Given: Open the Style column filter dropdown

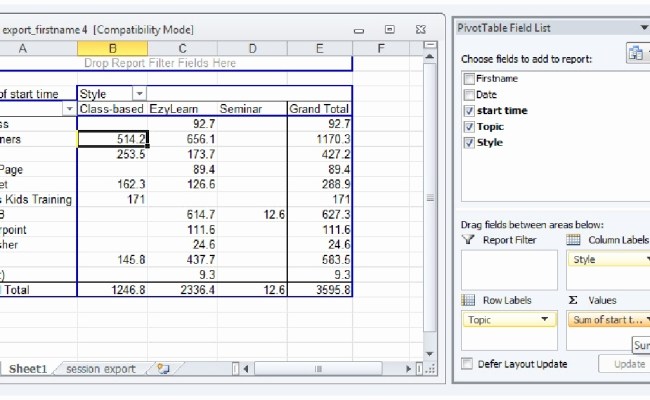Looking at the screenshot, I should (x=139, y=94).
